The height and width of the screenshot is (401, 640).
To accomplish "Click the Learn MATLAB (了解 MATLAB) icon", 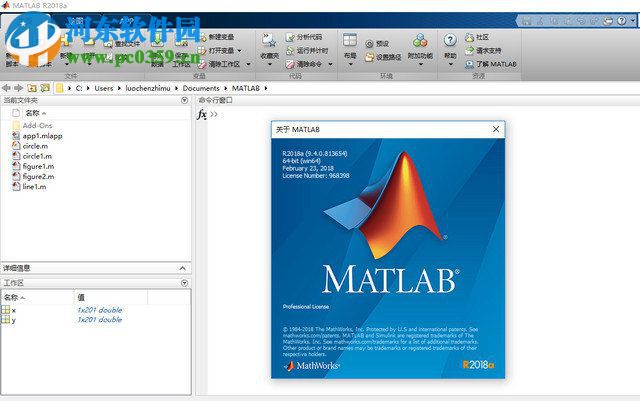I will [x=469, y=64].
